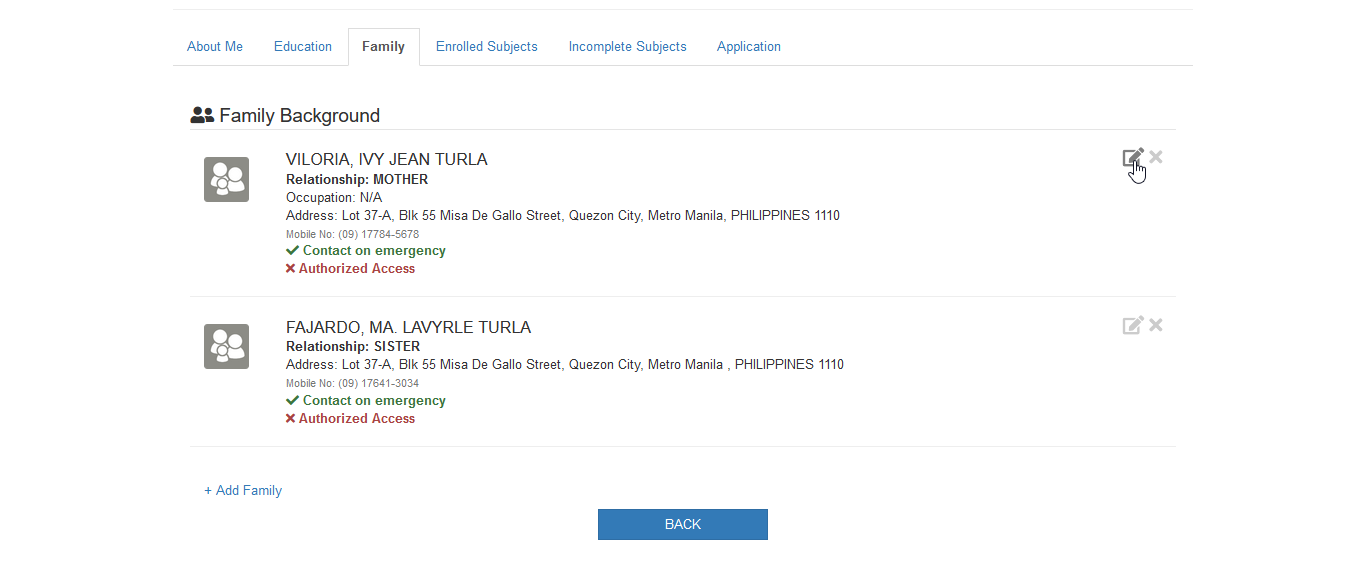Screen dimensions: 1352x564
Task: Switch to the Application tab
Action: coord(749,47)
